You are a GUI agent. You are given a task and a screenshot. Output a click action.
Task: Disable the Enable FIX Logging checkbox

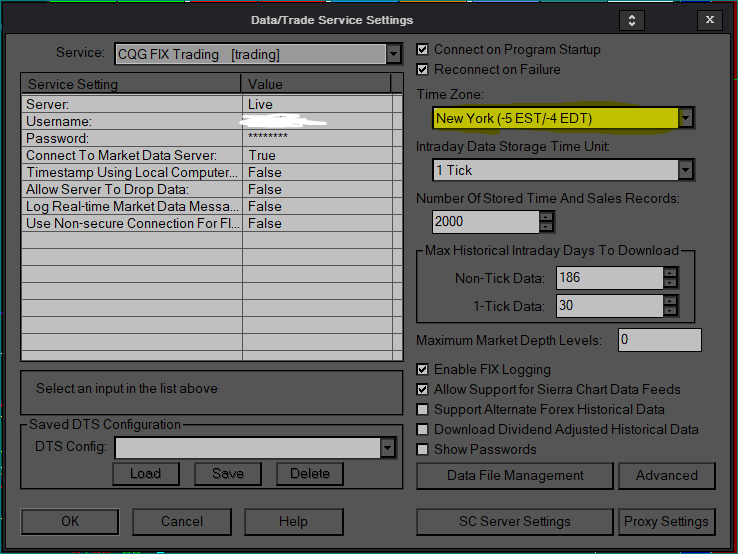tap(423, 370)
